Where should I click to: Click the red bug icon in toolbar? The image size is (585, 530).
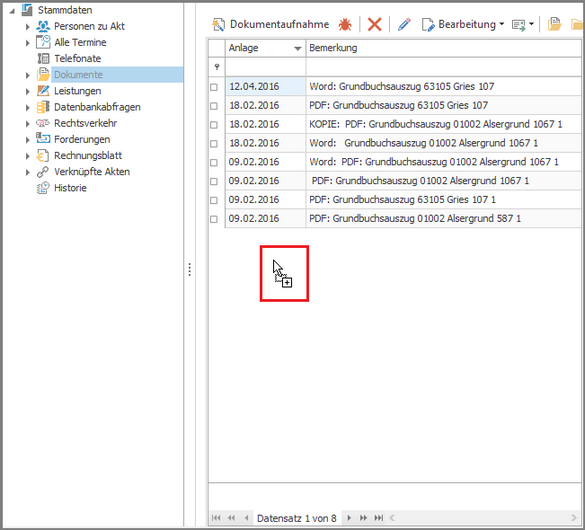pyautogui.click(x=345, y=25)
